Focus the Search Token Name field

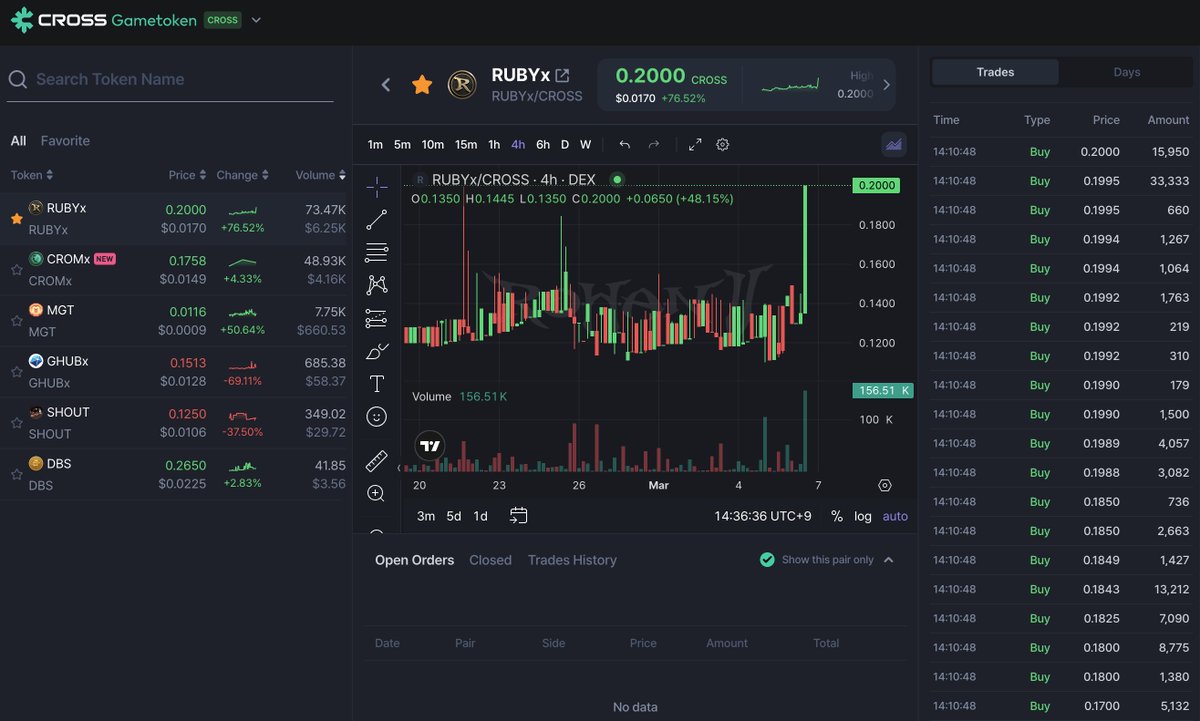coord(170,80)
